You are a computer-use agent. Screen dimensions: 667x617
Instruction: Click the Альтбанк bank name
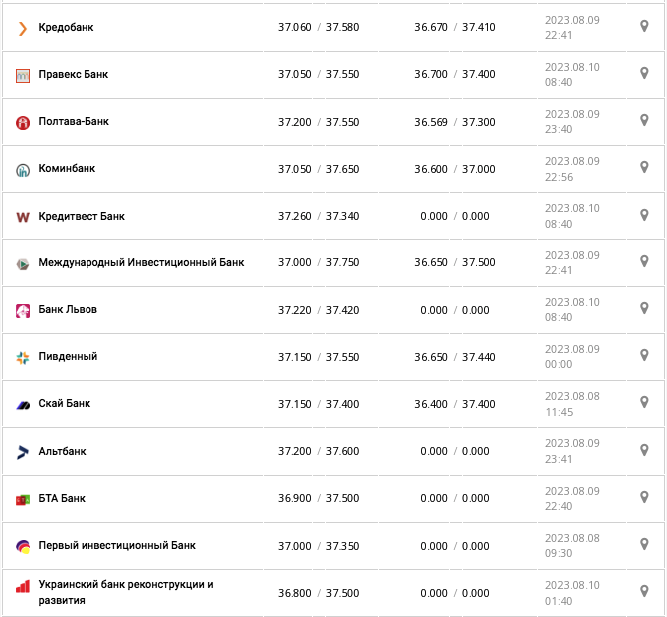pyautogui.click(x=62, y=451)
